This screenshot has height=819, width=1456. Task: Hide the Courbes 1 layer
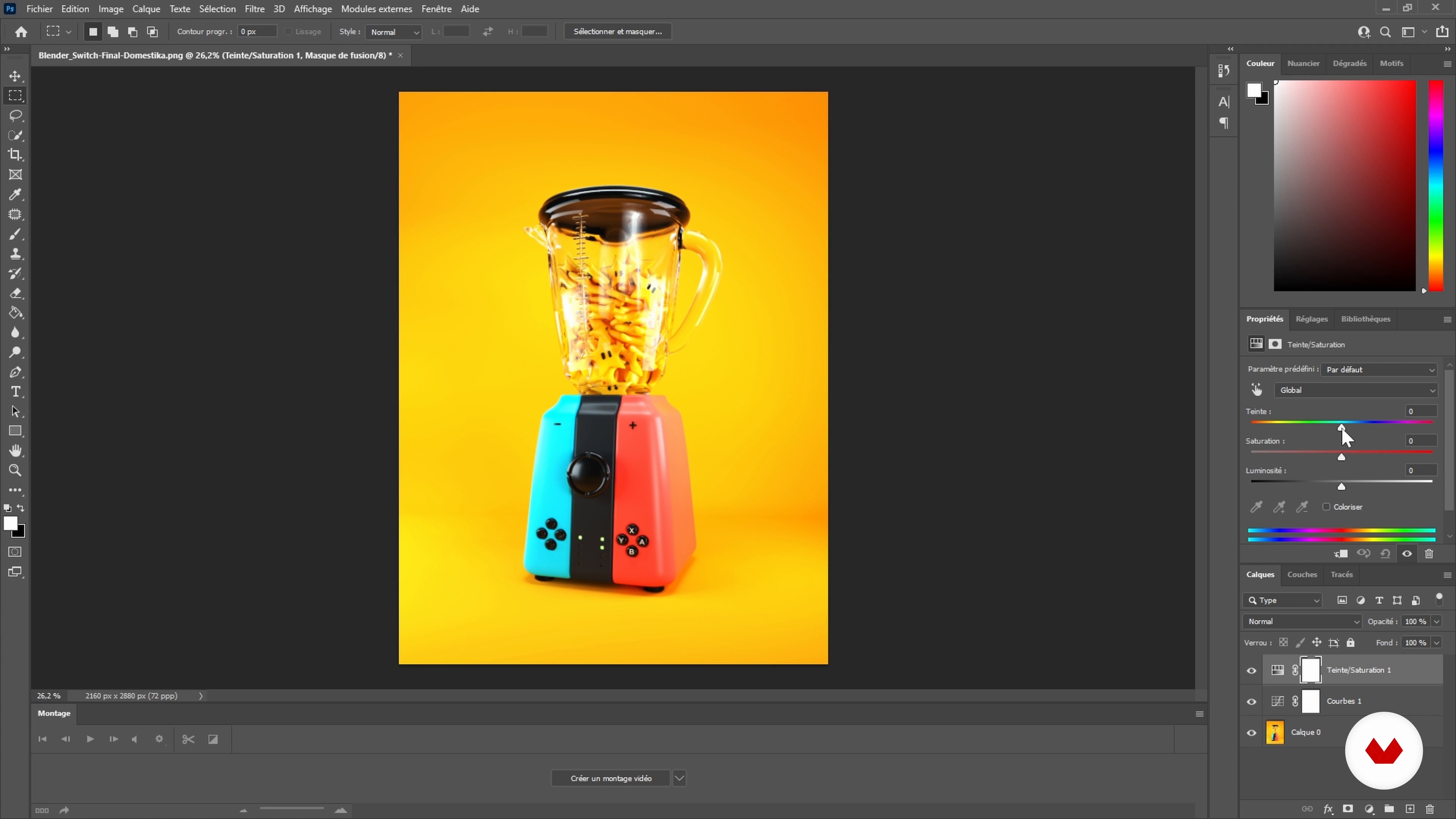click(1251, 701)
